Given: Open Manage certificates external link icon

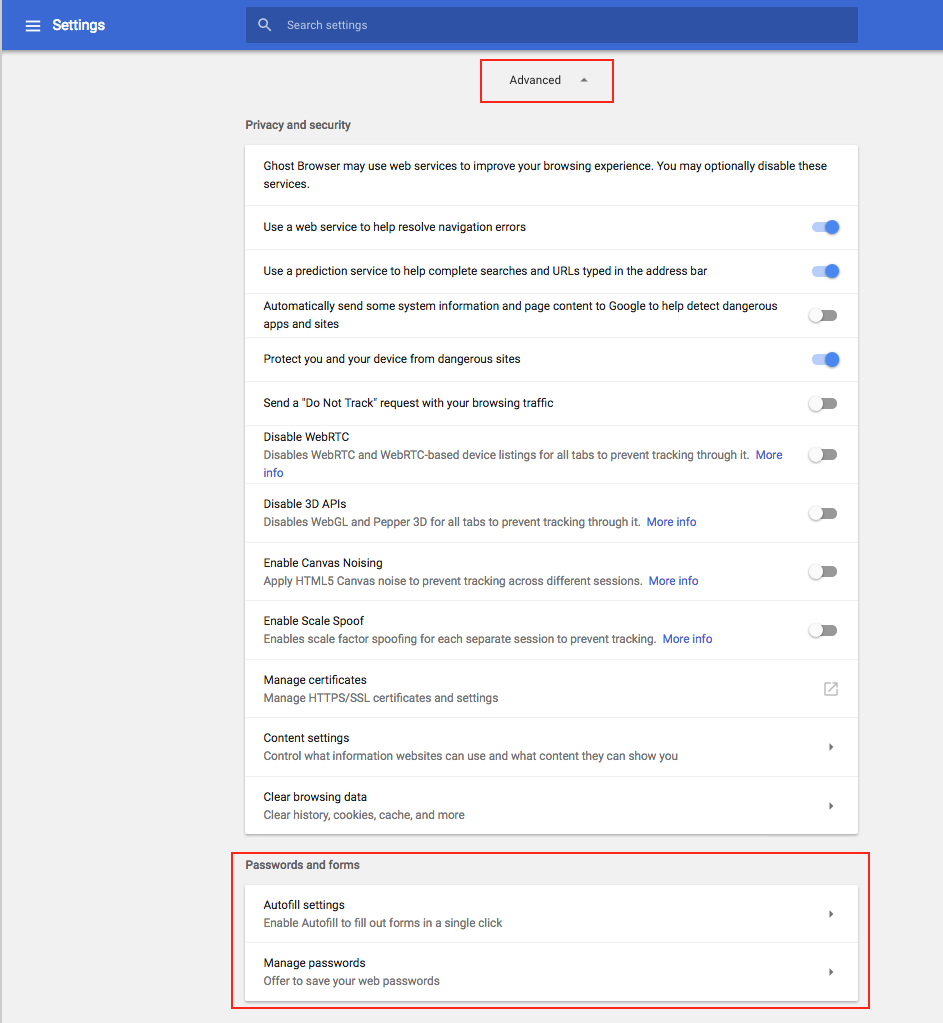Looking at the screenshot, I should tap(830, 688).
